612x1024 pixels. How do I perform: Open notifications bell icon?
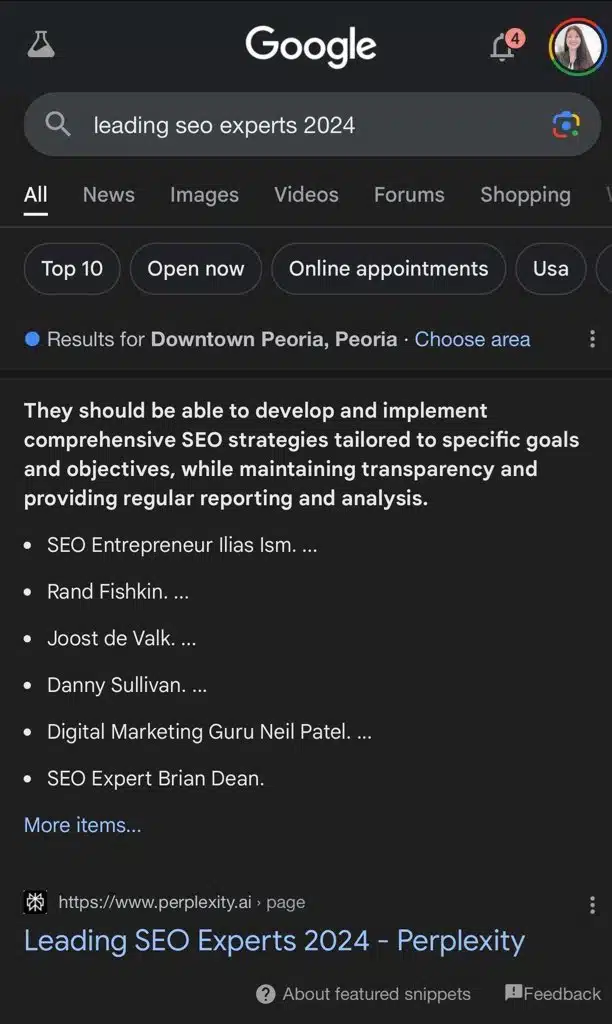503,46
